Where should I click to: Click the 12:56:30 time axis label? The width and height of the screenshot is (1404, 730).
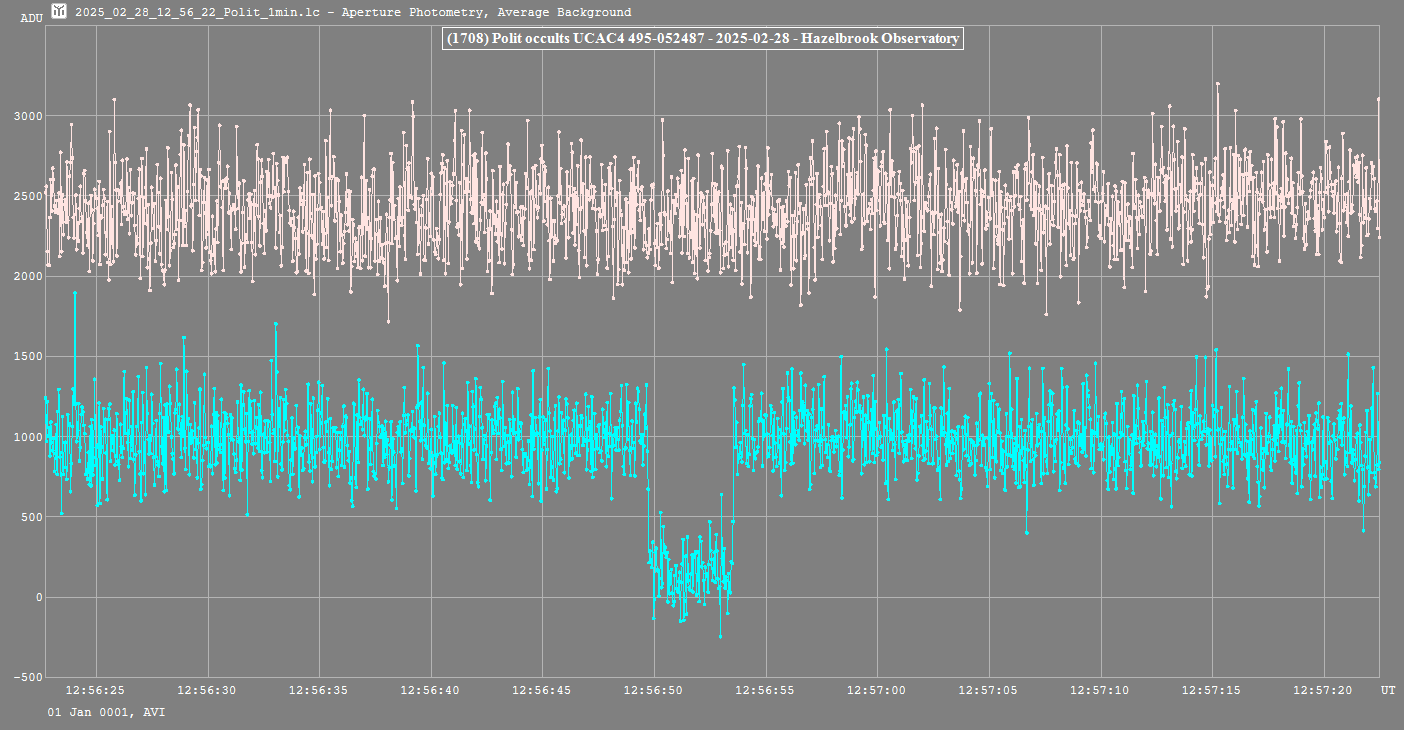208,690
